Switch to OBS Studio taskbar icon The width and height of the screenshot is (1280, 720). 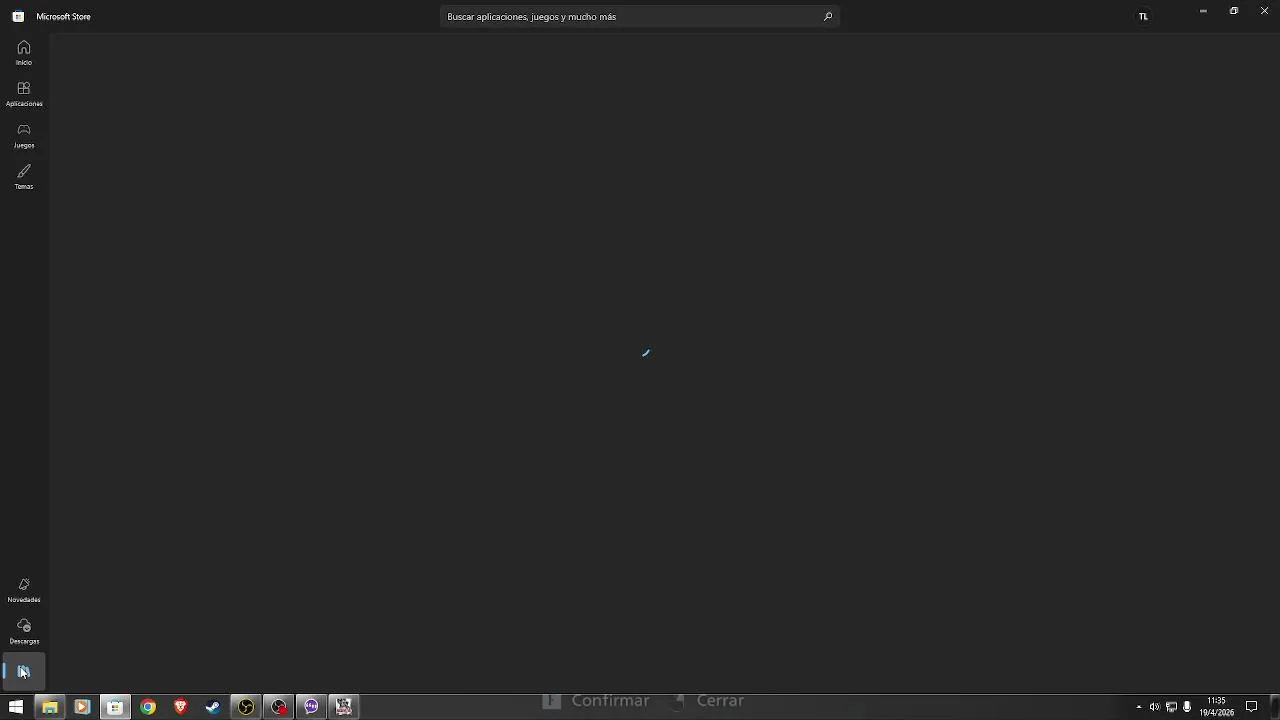[246, 707]
